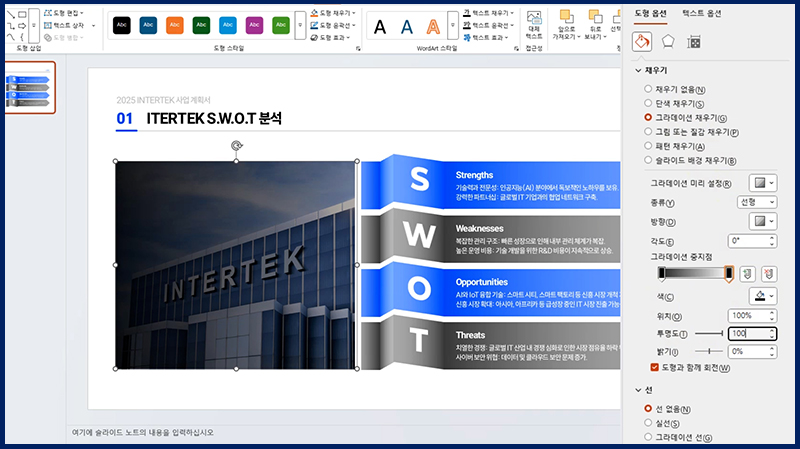
Task: Open 방향 direction dropdown
Action: point(763,221)
